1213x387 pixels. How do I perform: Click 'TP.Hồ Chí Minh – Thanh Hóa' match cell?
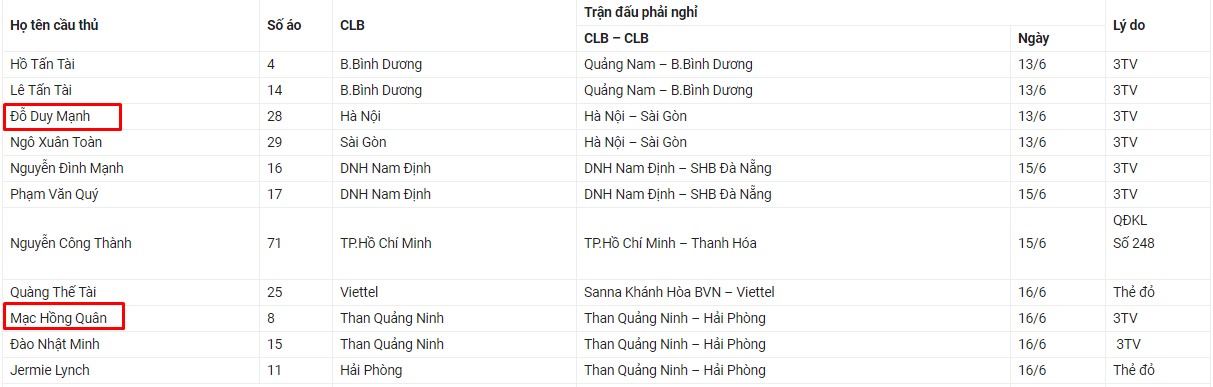click(671, 243)
